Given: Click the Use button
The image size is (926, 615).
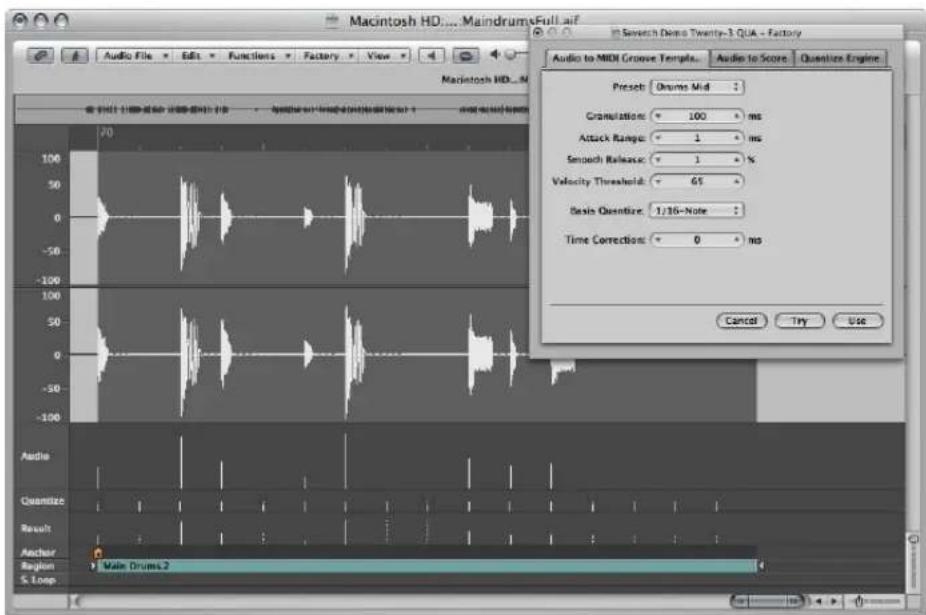Looking at the screenshot, I should (x=857, y=321).
